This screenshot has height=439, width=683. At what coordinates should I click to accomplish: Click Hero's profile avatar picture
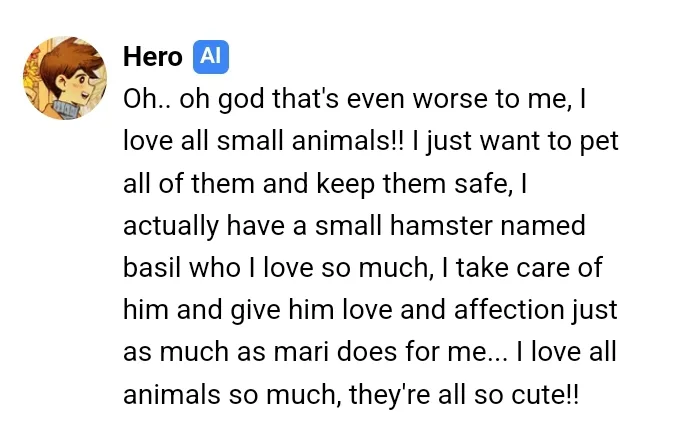64,77
